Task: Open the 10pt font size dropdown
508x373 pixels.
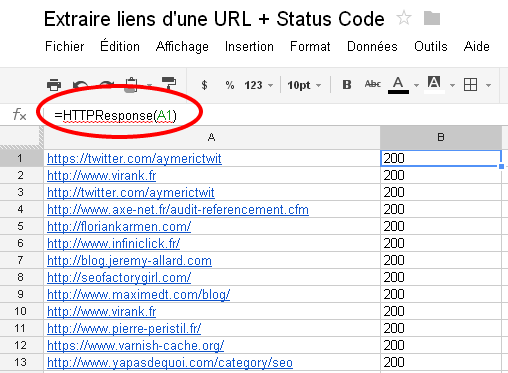Action: point(304,85)
